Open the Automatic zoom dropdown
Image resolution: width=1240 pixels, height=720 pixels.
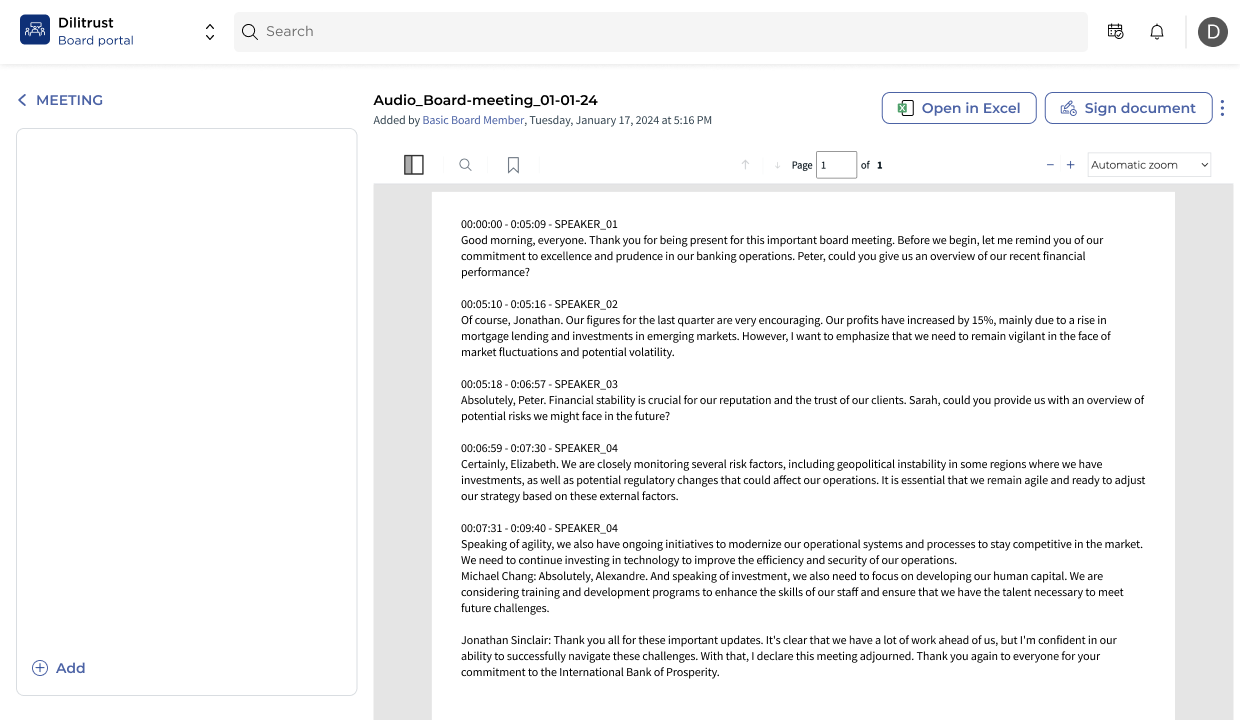(1149, 165)
